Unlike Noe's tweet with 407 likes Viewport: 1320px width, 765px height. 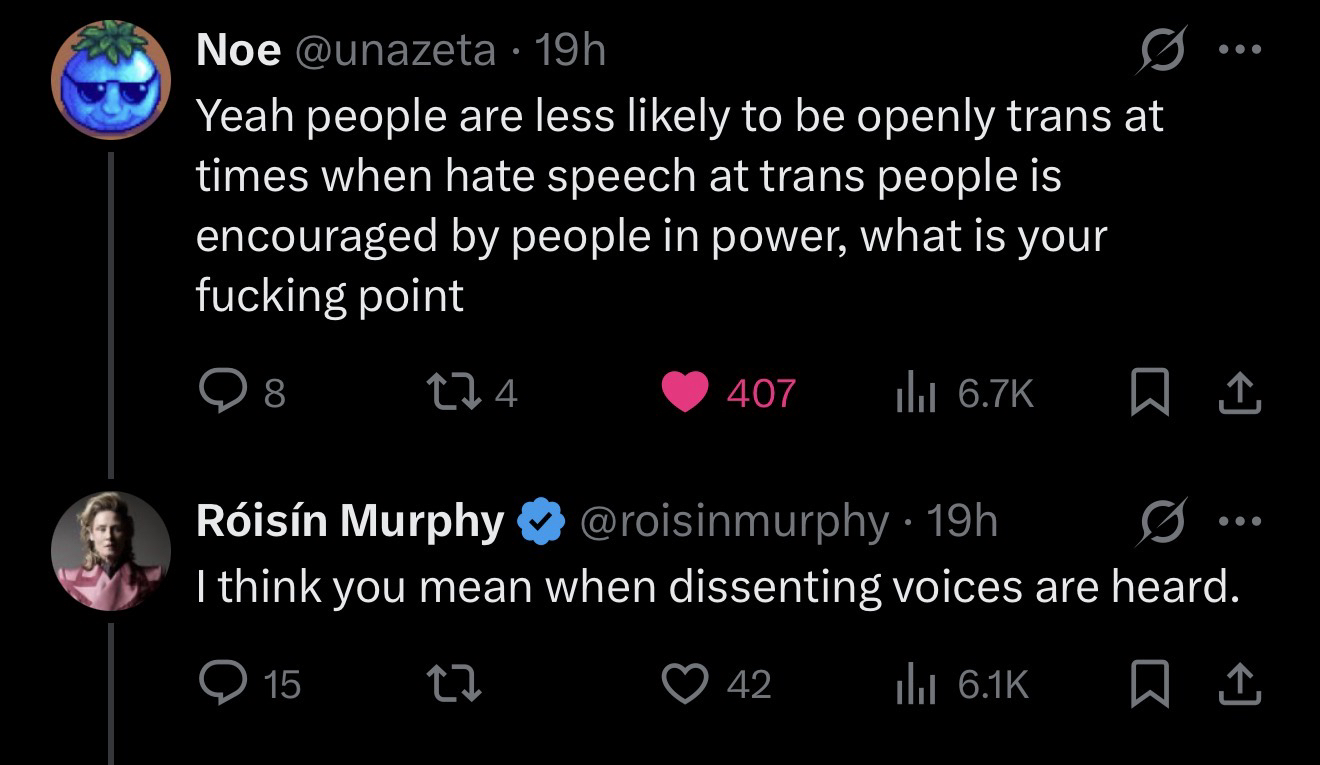[x=685, y=392]
